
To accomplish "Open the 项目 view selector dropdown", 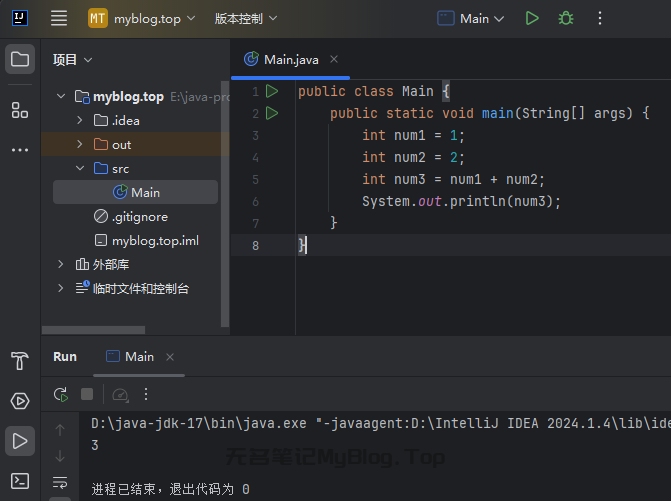I will [72, 59].
